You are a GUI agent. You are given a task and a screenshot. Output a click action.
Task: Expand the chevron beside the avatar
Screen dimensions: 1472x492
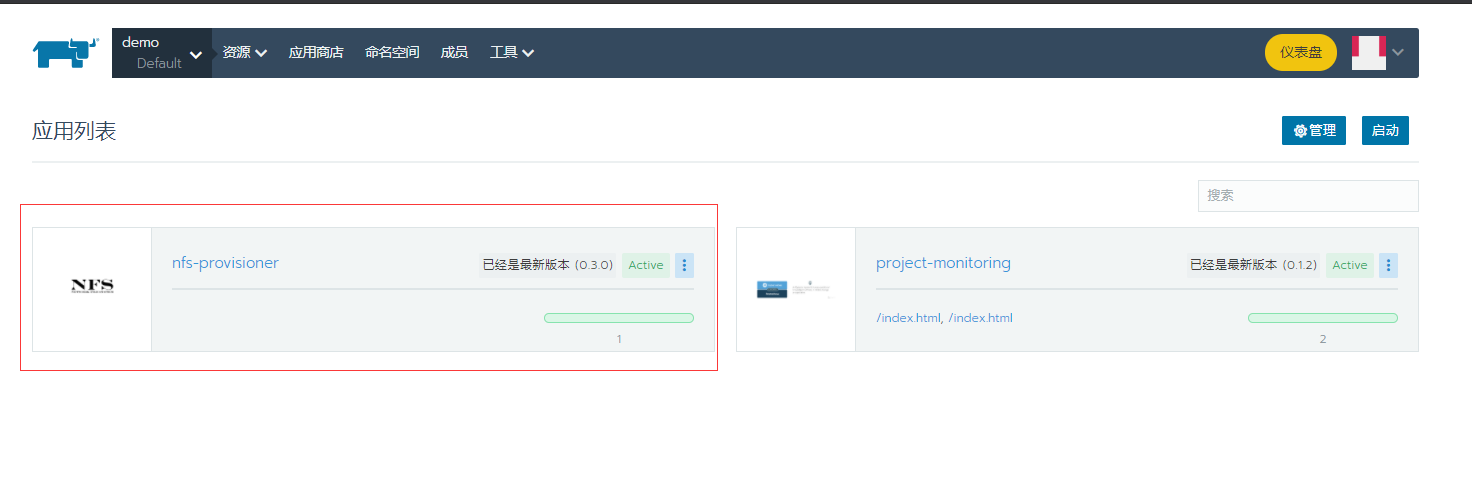[x=1398, y=53]
